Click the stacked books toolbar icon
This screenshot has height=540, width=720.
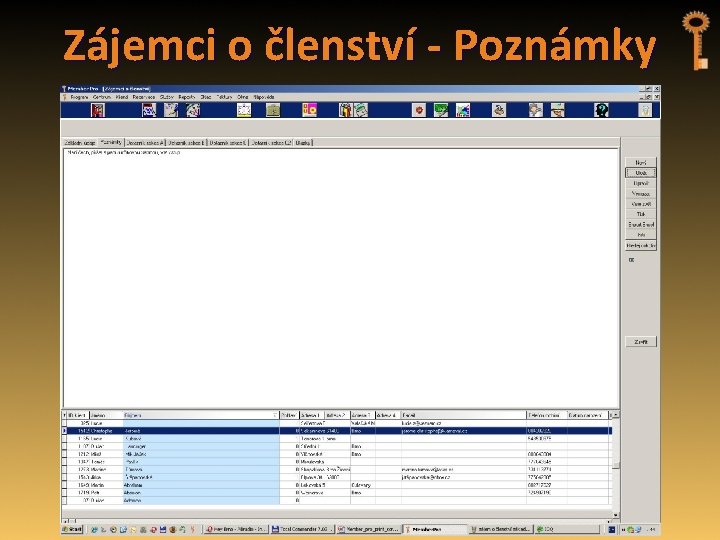[345, 110]
